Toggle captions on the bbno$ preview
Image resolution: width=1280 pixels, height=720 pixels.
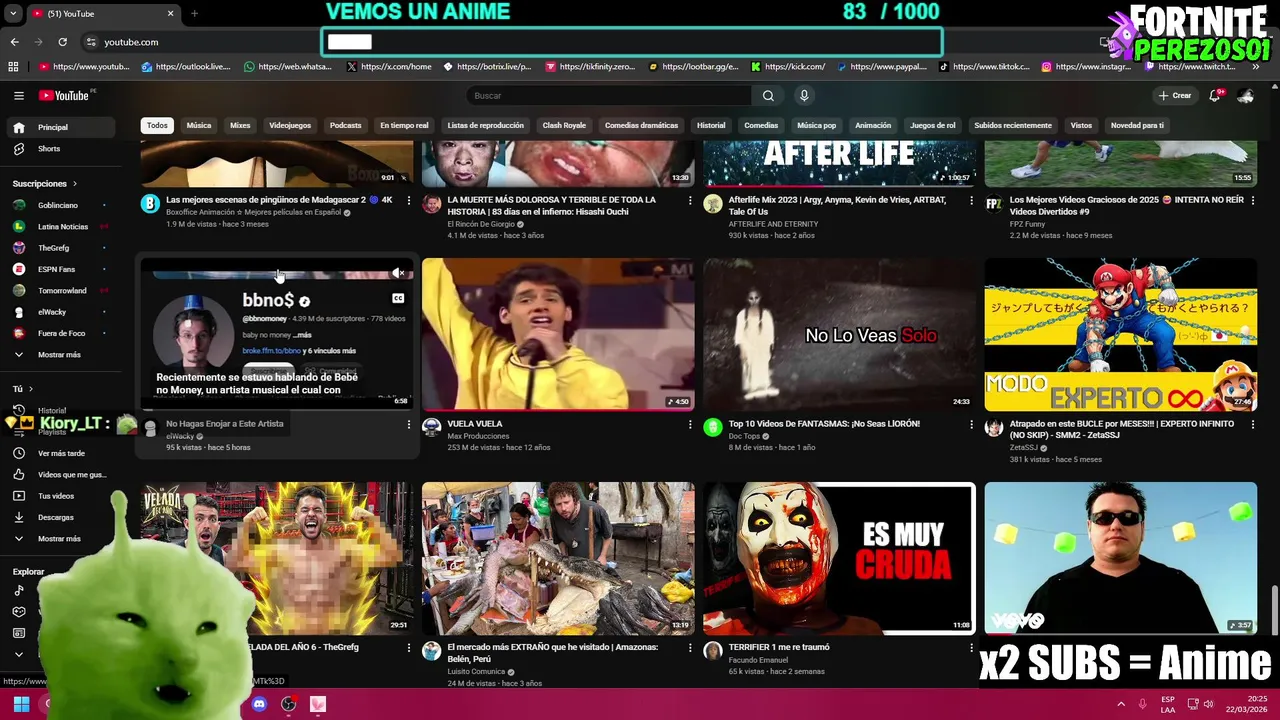pos(398,298)
